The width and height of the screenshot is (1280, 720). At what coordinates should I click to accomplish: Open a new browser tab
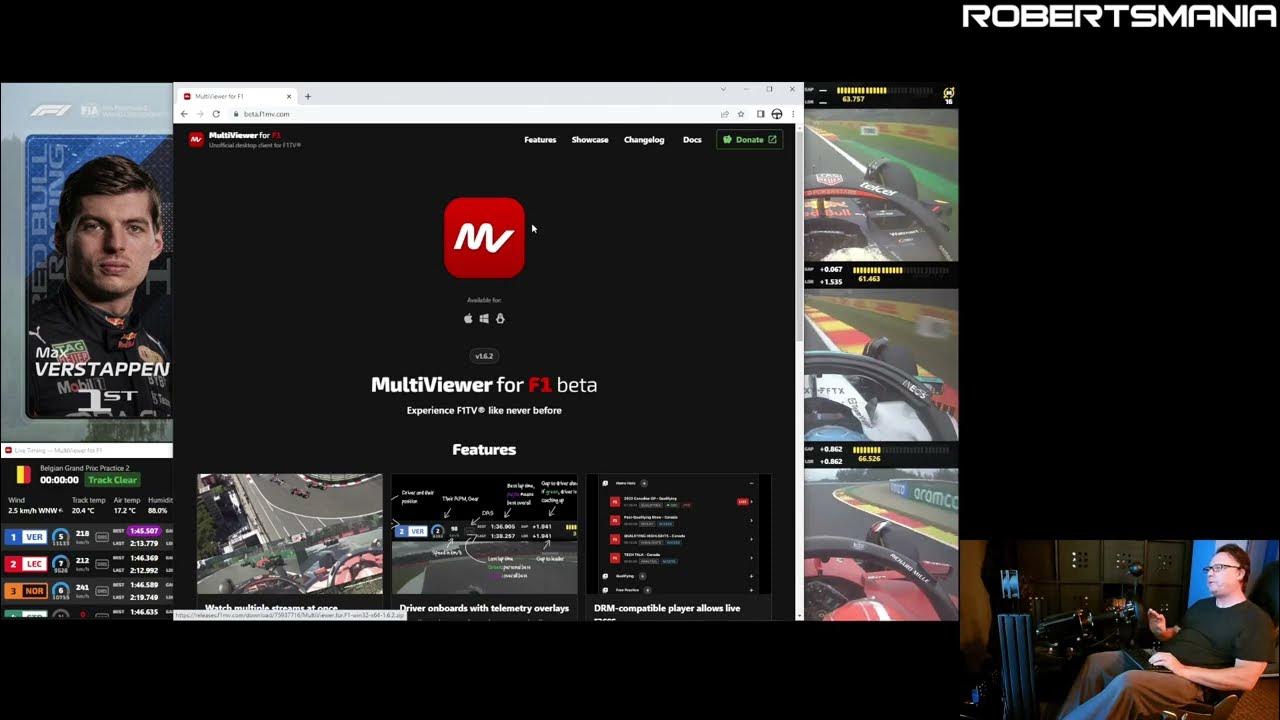tap(308, 96)
